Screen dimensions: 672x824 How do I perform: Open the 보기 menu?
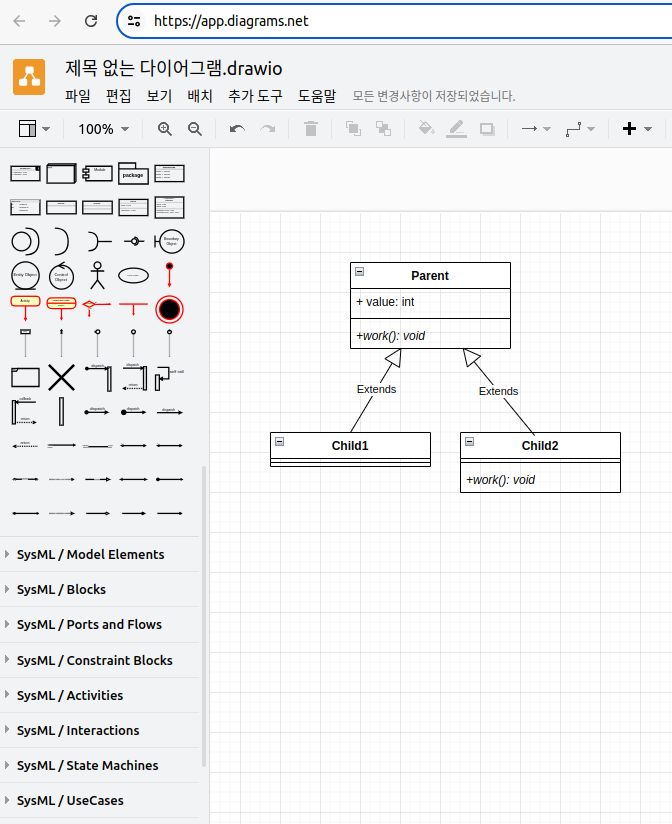coord(159,96)
